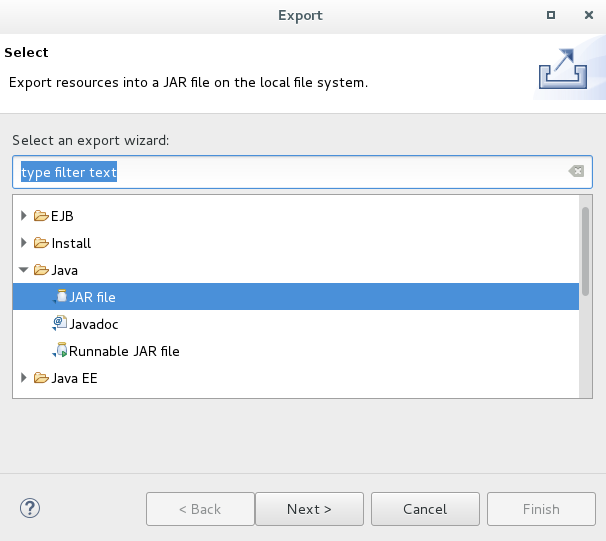Click the Java EE folder icon

pyautogui.click(x=41, y=378)
